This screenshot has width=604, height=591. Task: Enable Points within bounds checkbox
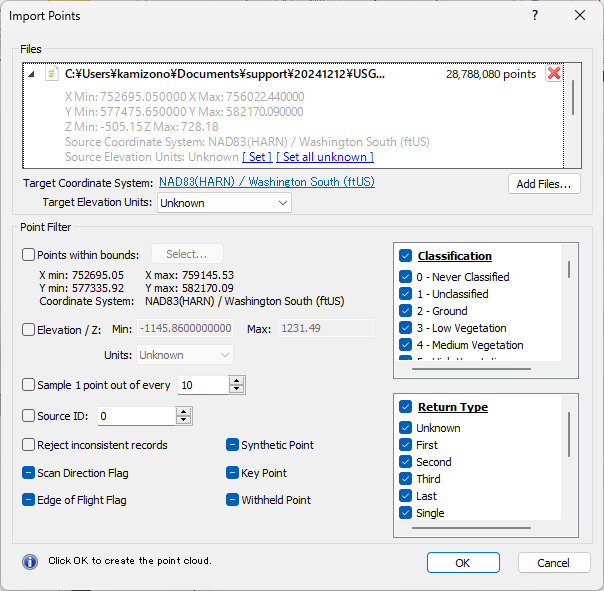point(28,254)
